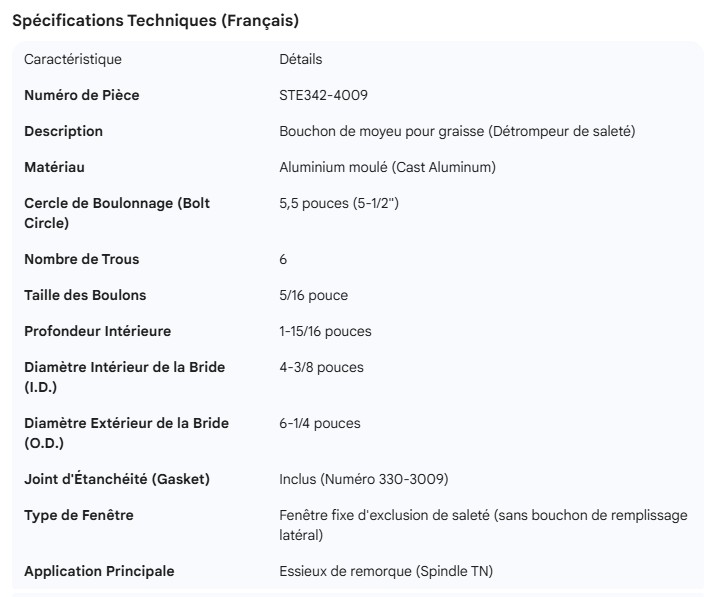
Task: Select the Type de Fenêtre label
Action: (79, 515)
